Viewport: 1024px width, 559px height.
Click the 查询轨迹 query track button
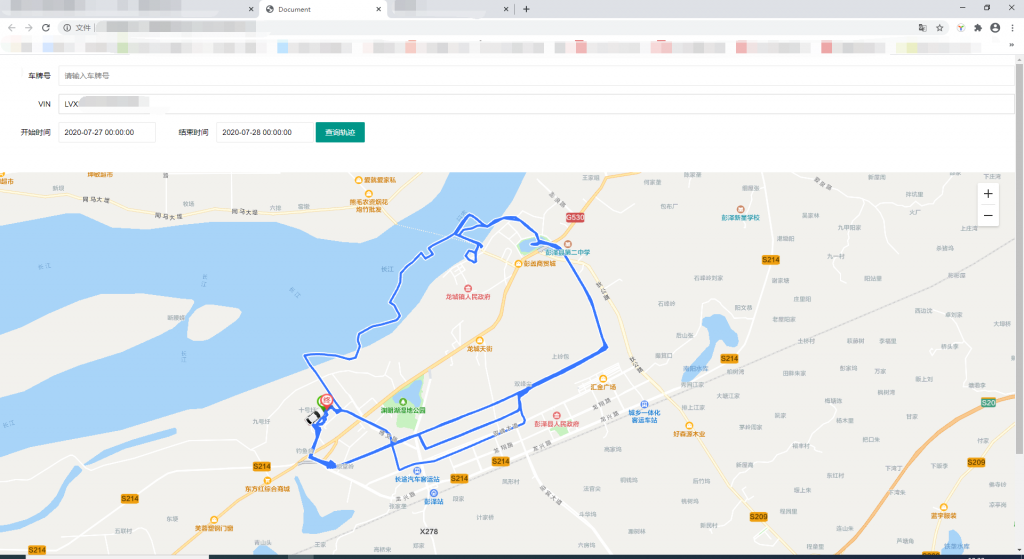[340, 132]
